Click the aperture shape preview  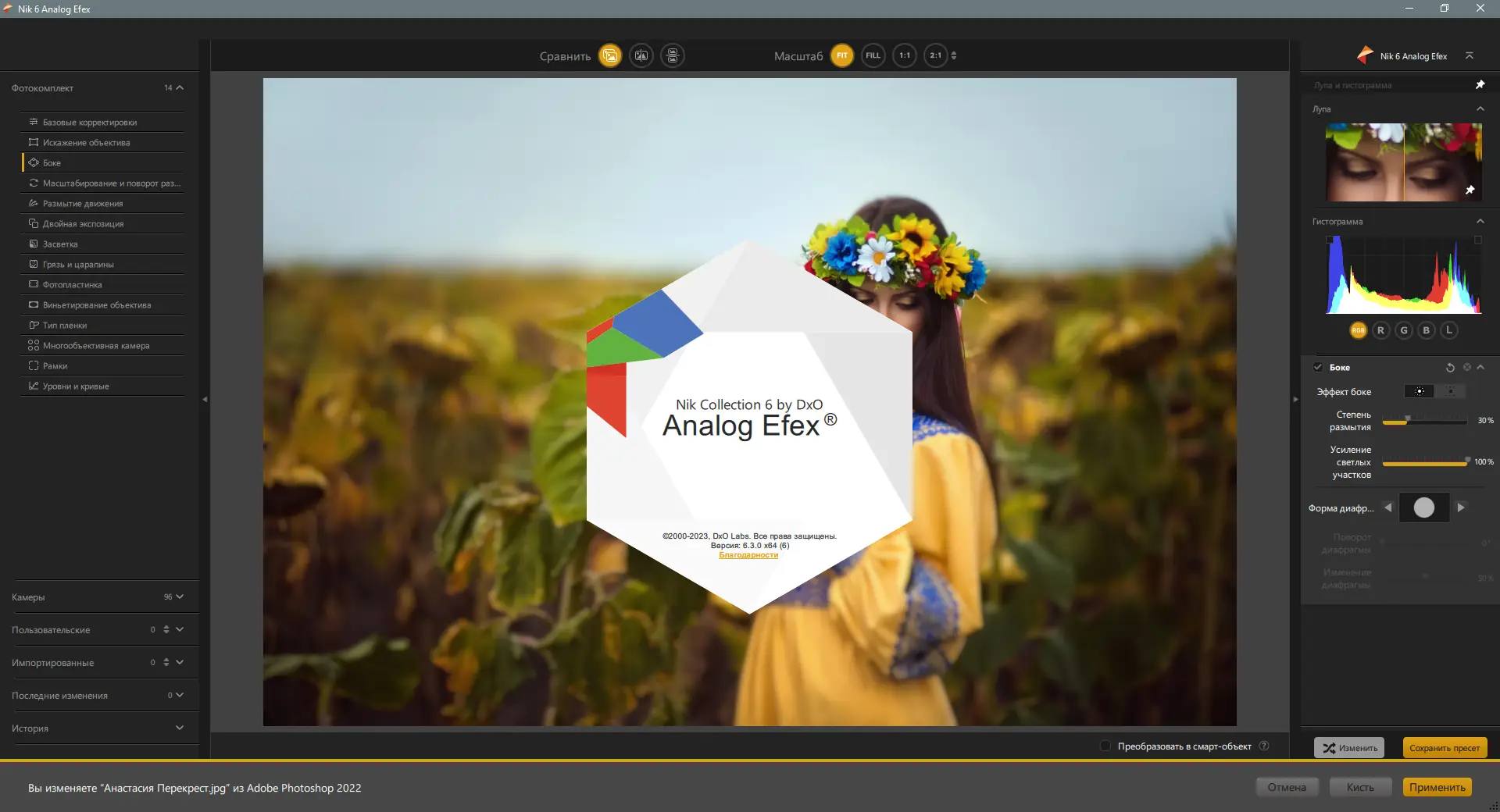[1424, 507]
